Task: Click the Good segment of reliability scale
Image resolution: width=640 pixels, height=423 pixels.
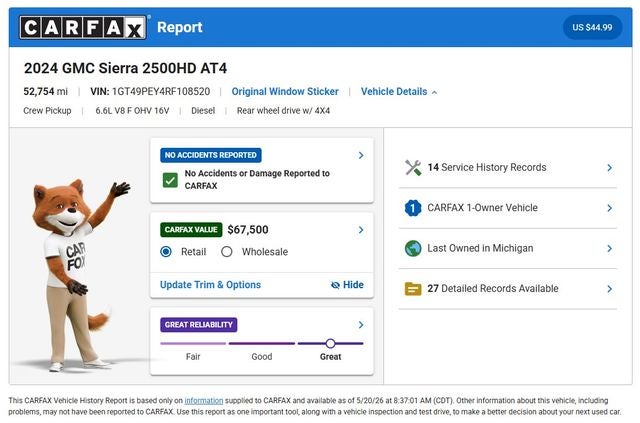Action: pyautogui.click(x=262, y=344)
